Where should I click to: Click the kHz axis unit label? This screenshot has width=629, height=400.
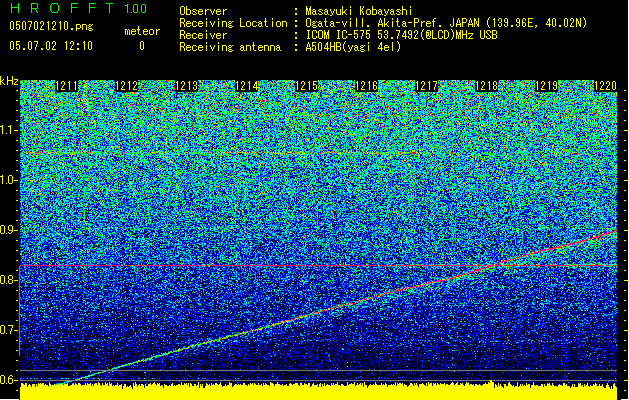(9, 81)
